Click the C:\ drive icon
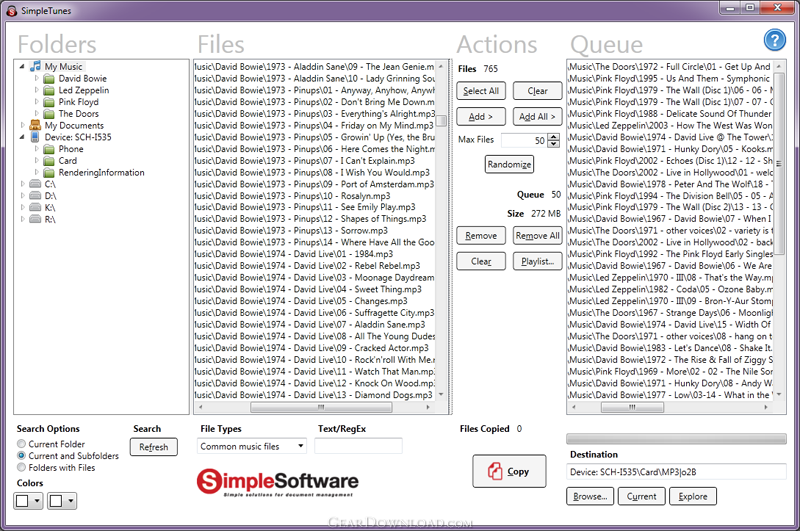The height and width of the screenshot is (531, 800). point(35,184)
